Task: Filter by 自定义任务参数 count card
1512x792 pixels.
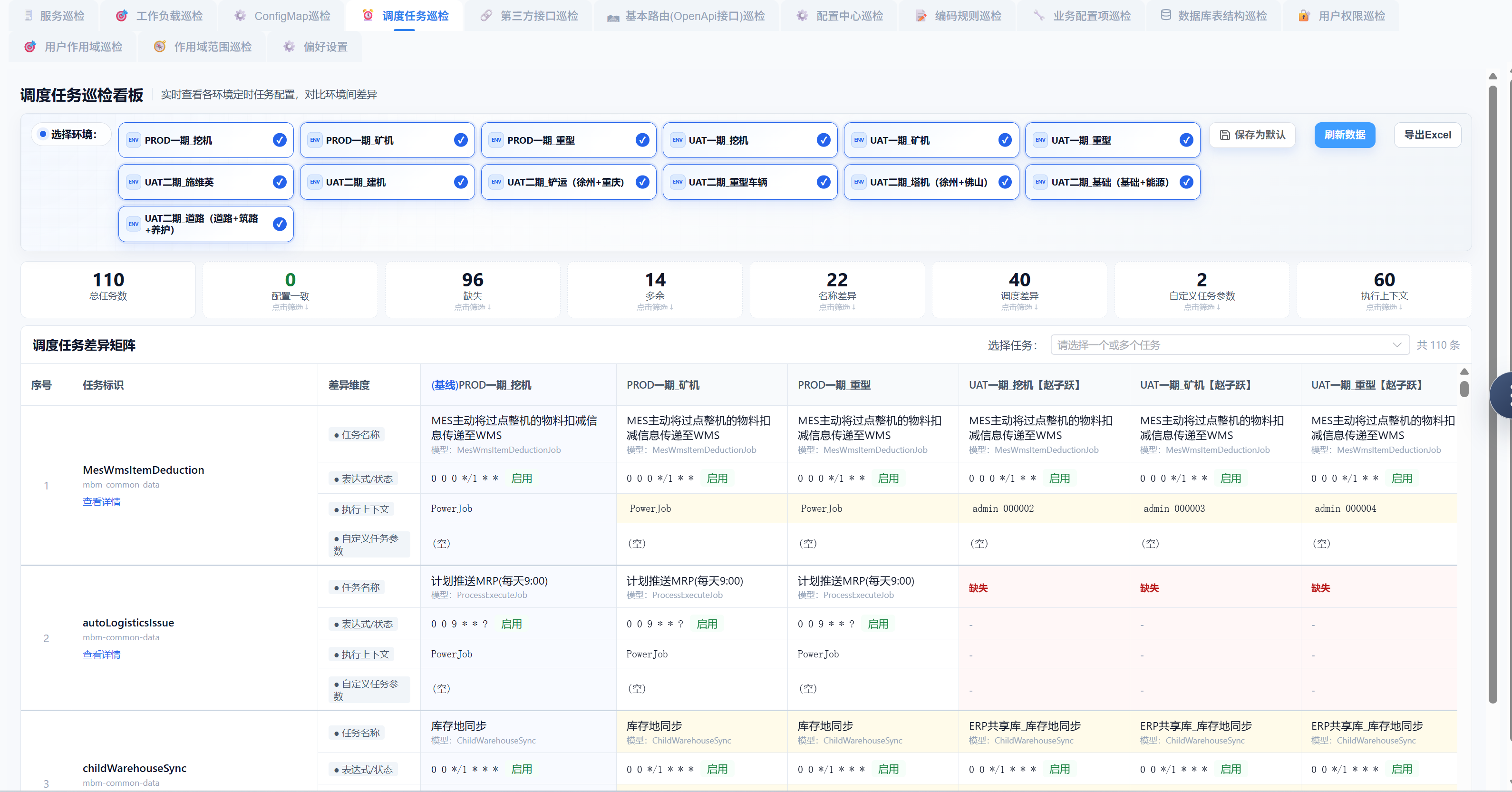Action: [1202, 290]
